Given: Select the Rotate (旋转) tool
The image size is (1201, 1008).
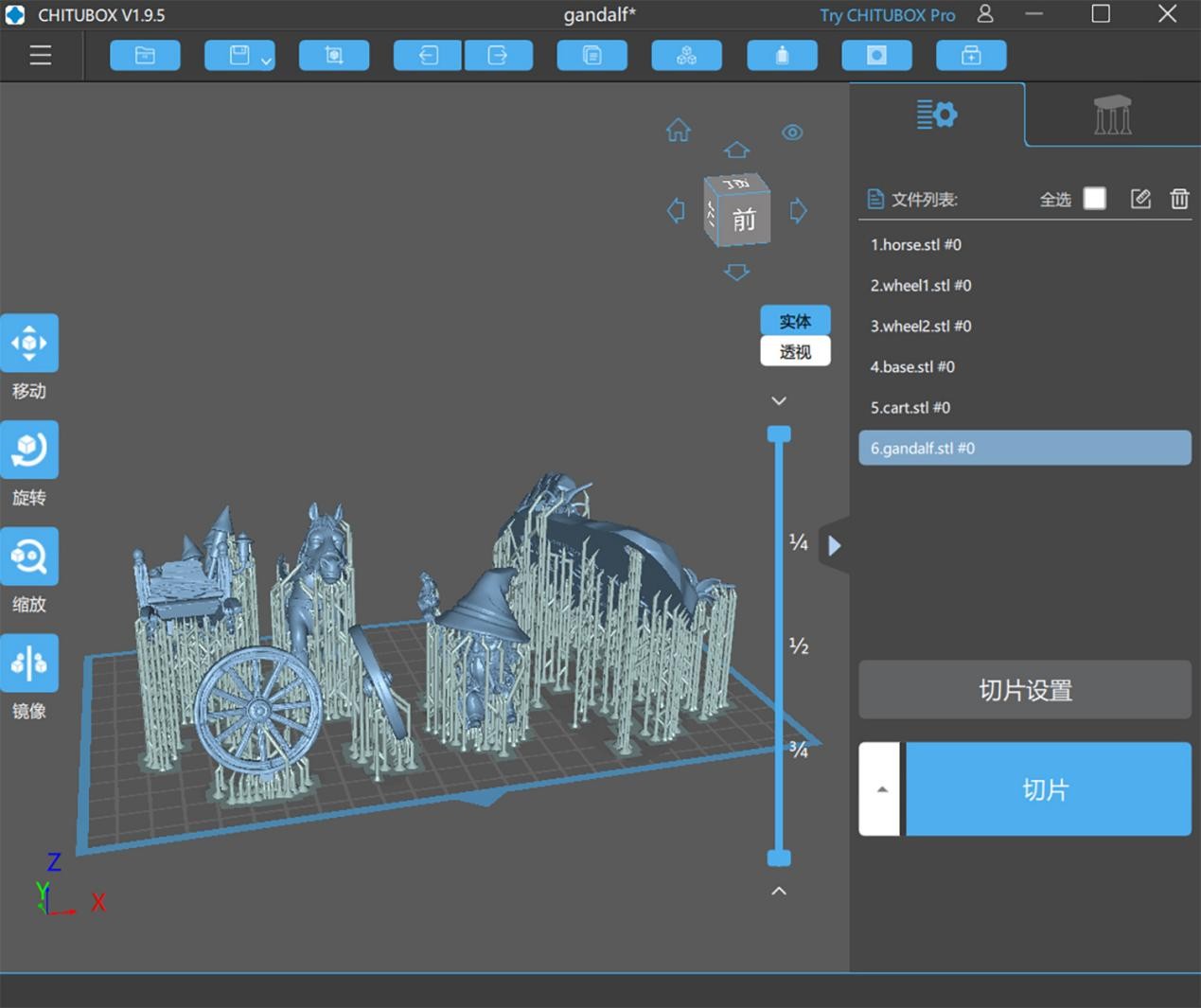Looking at the screenshot, I should 29,451.
